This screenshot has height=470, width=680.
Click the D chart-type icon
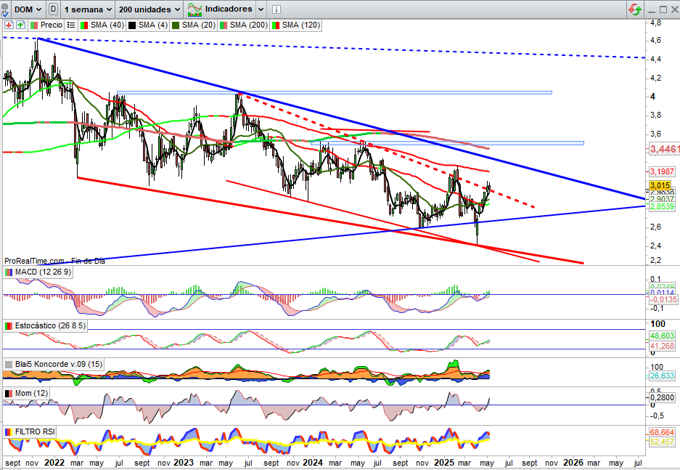coord(52,9)
